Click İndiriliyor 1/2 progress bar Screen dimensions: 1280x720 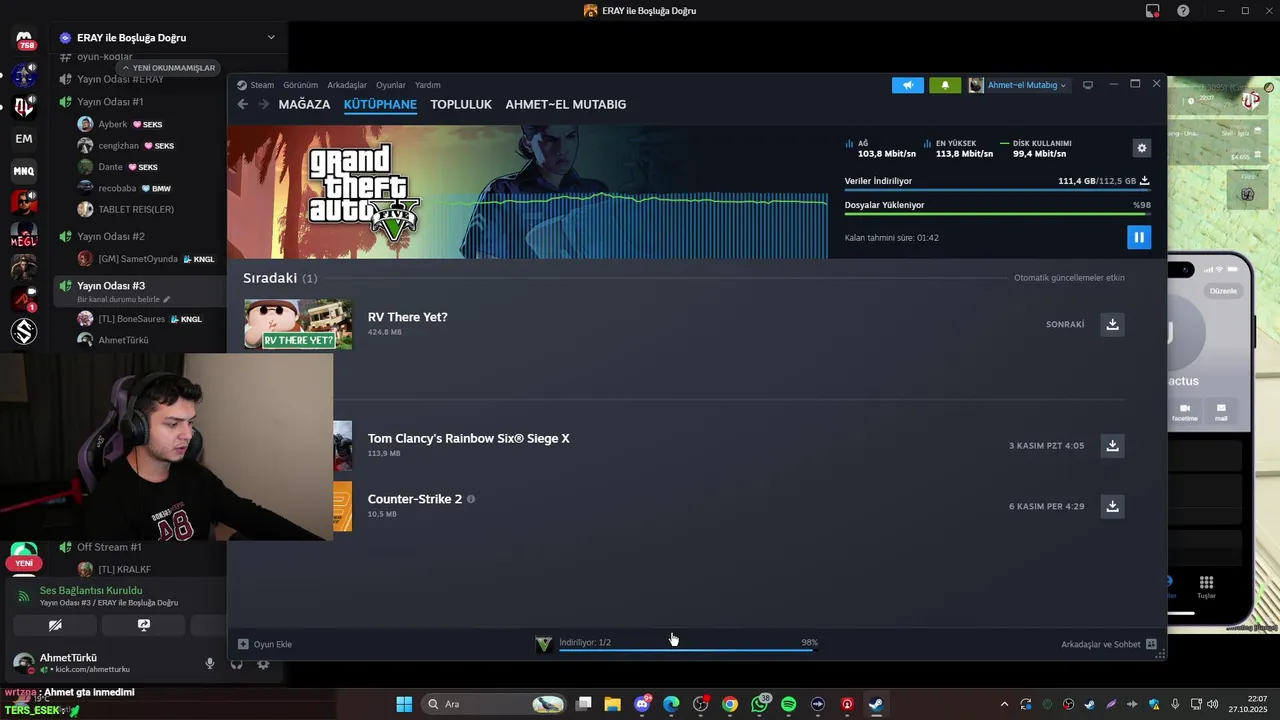coord(688,649)
